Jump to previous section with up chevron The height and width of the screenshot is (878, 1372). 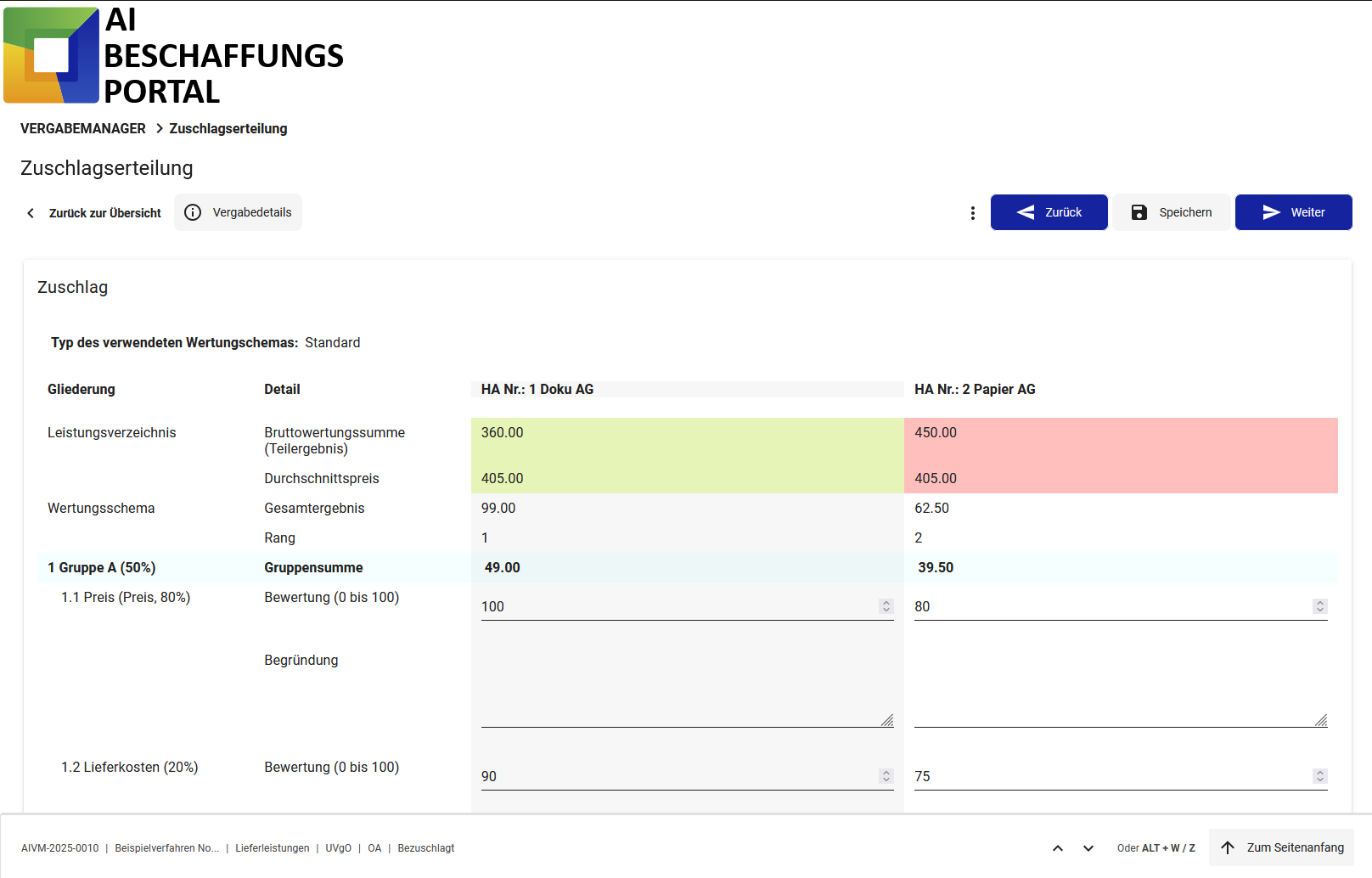(1058, 848)
